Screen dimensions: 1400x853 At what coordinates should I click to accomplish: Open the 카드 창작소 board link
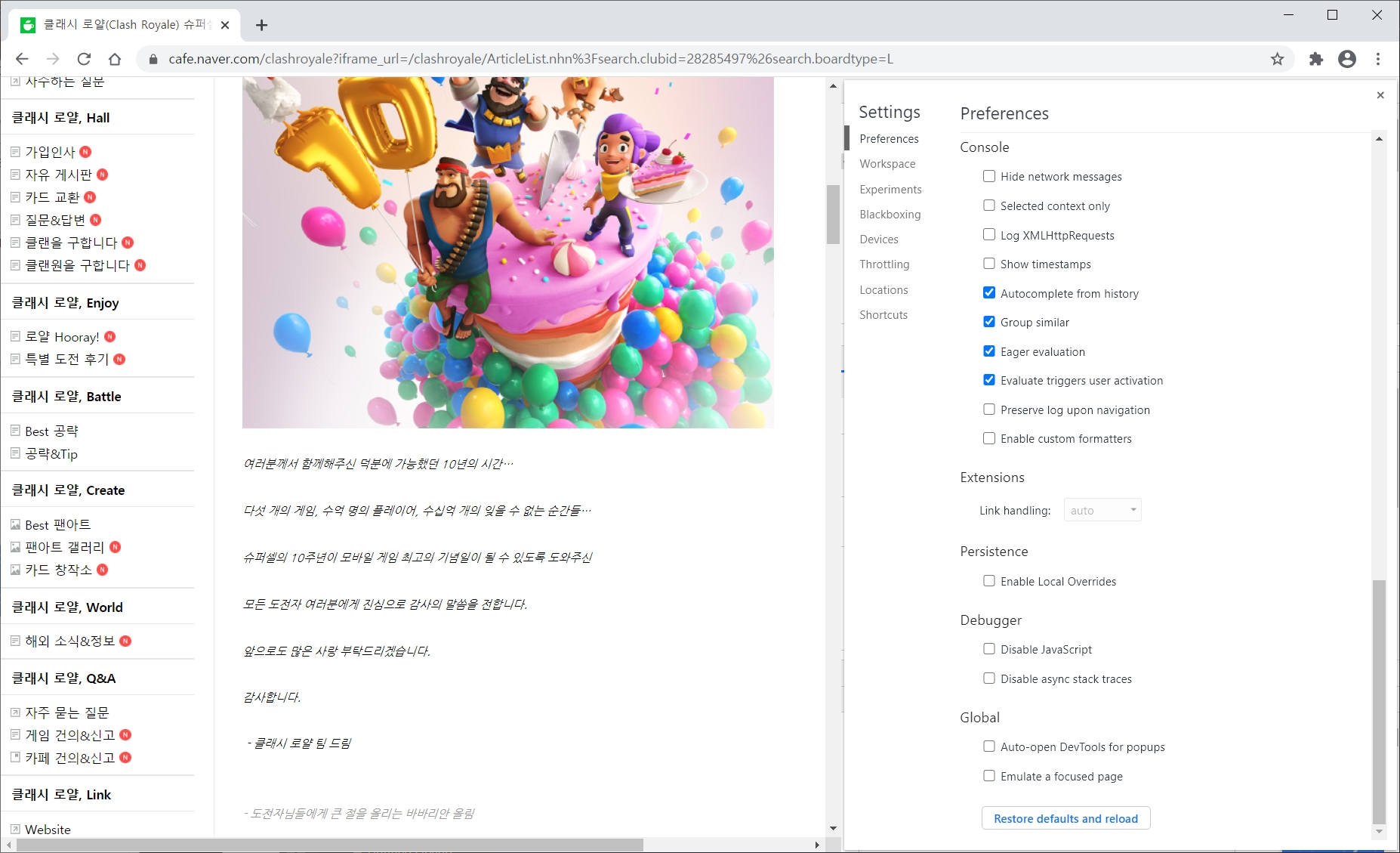pos(58,570)
